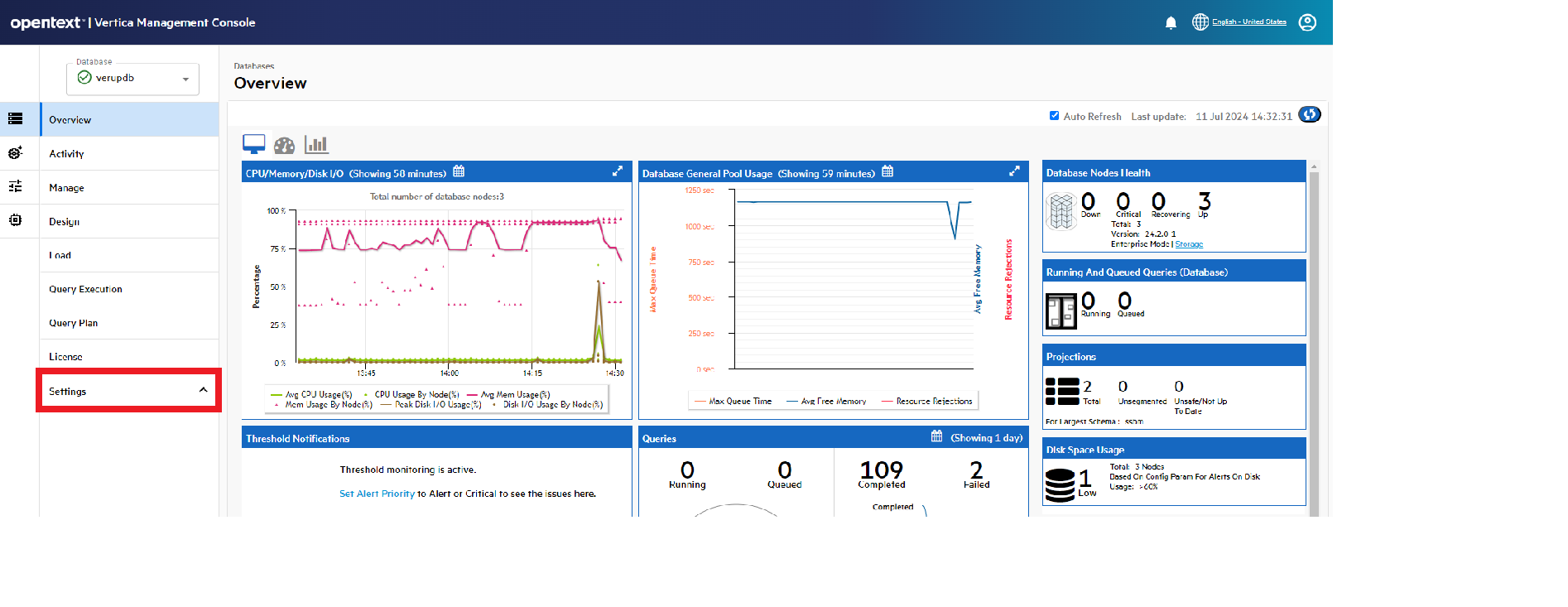Collapse the Settings section chevron
This screenshot has height=607, width=1568.
(x=203, y=391)
